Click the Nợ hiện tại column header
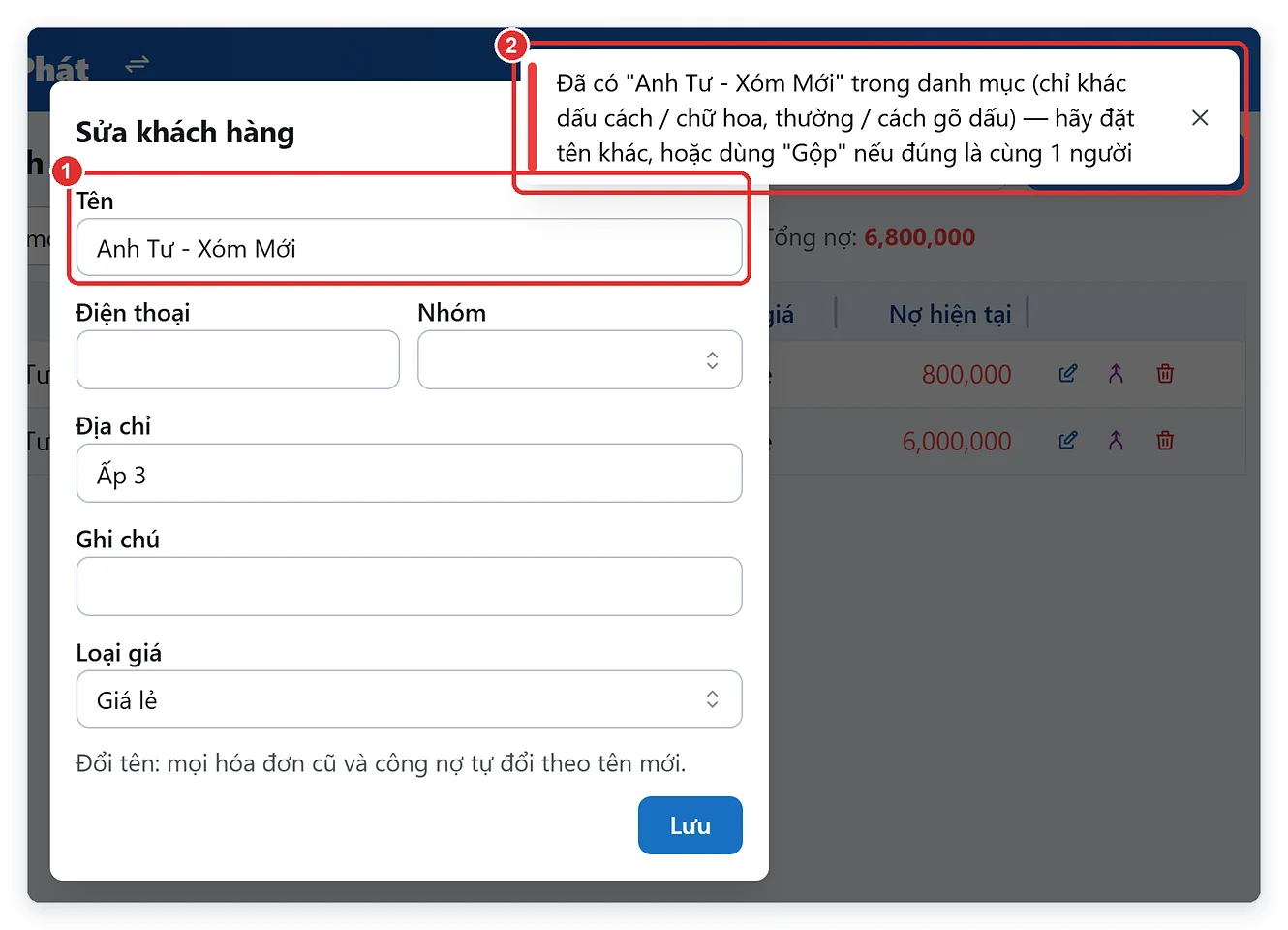Image resolution: width=1288 pixels, height=930 pixels. (950, 314)
